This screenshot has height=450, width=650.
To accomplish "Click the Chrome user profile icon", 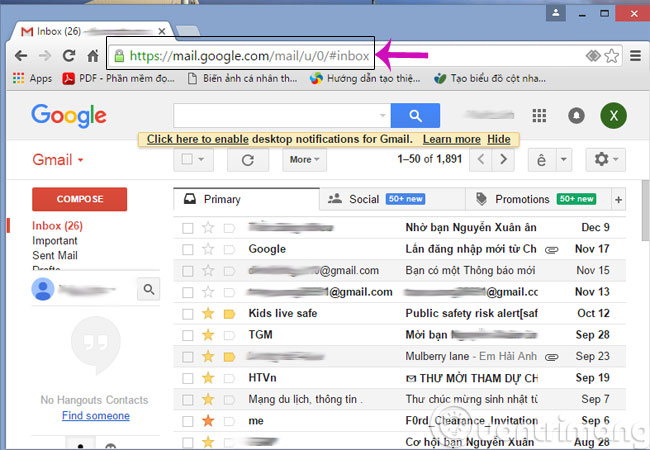I will coord(555,13).
